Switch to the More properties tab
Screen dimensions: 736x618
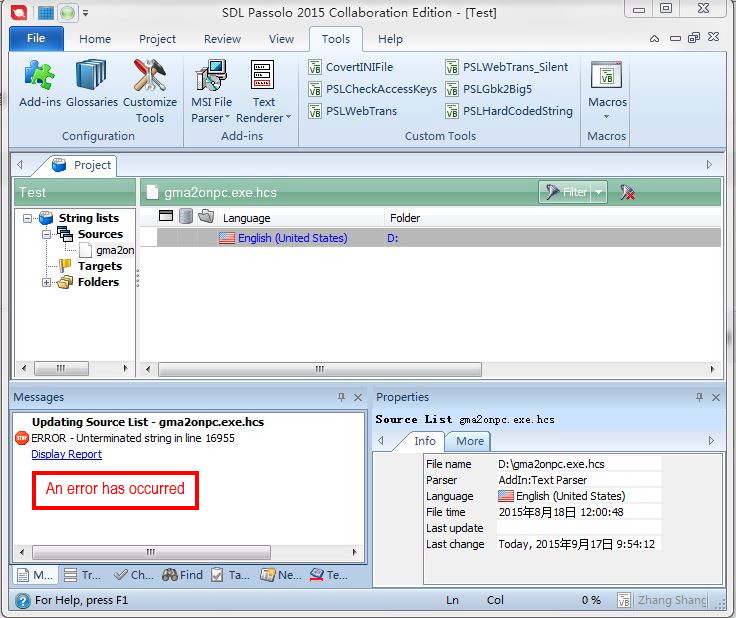pos(469,441)
